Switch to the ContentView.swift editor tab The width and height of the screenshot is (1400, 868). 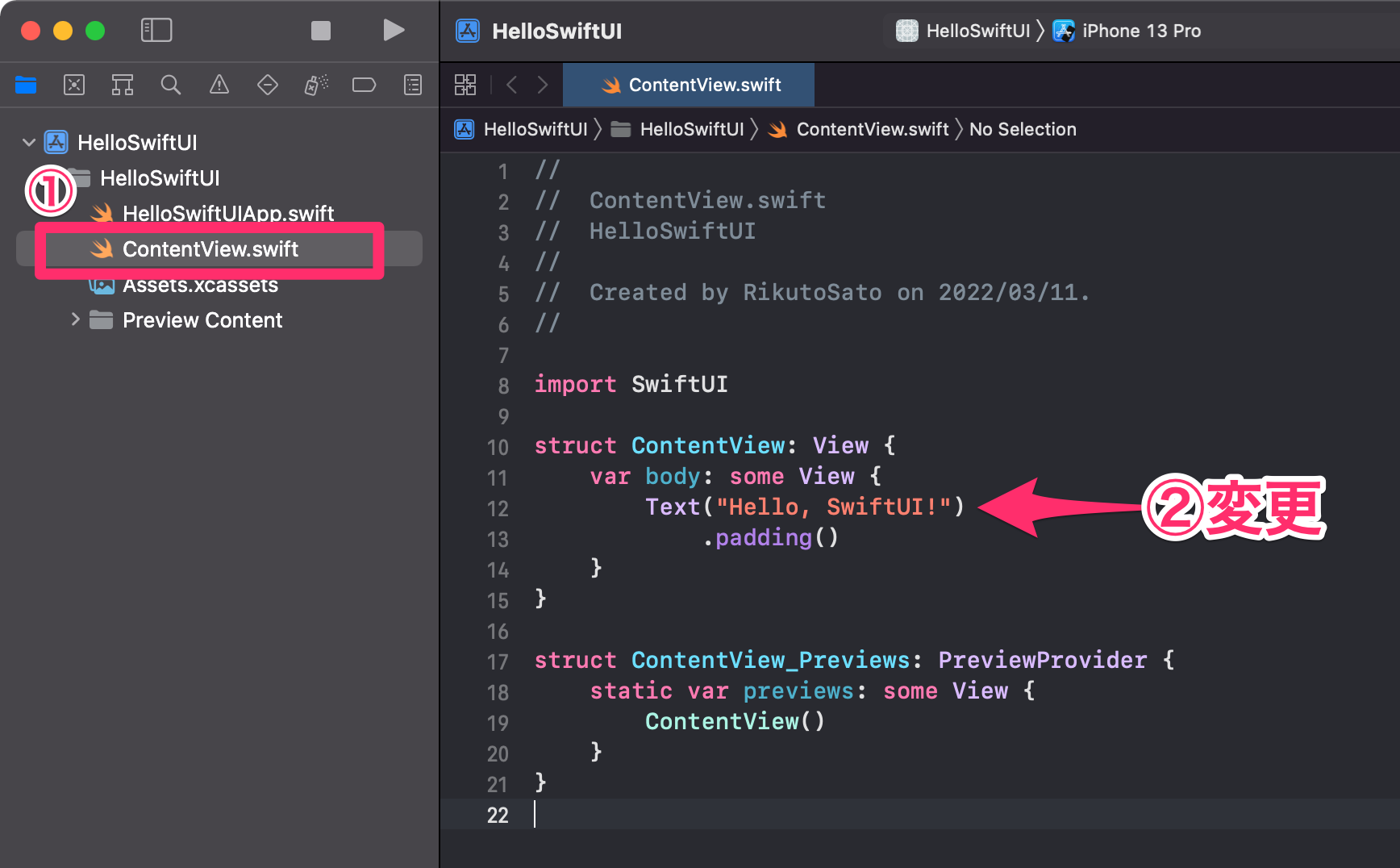(689, 85)
